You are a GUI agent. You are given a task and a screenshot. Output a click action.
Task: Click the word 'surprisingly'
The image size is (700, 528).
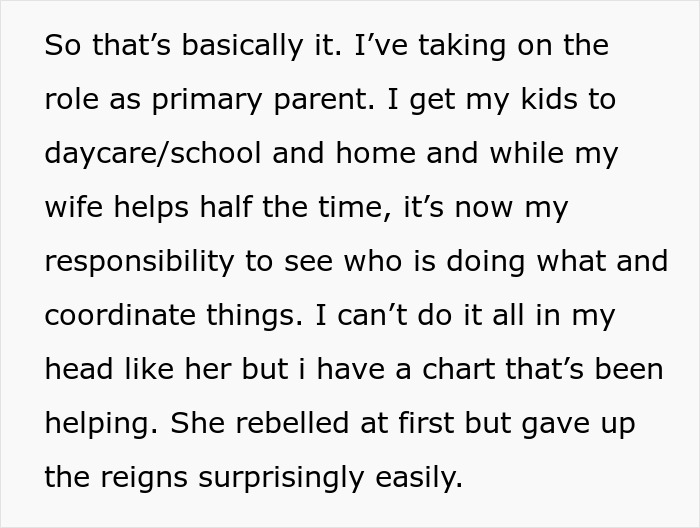281,478
